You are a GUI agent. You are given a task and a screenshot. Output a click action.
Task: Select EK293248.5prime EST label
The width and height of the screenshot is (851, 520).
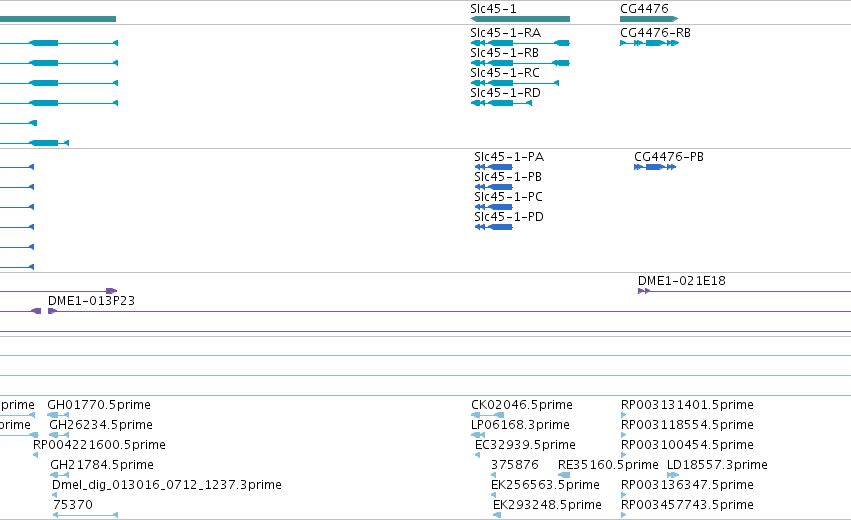[547, 505]
